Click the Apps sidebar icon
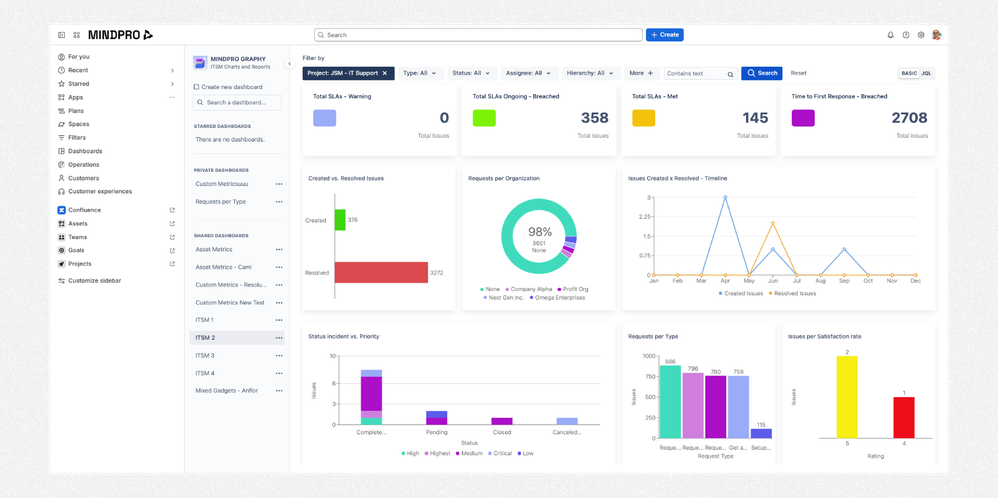The image size is (998, 498). (x=61, y=97)
